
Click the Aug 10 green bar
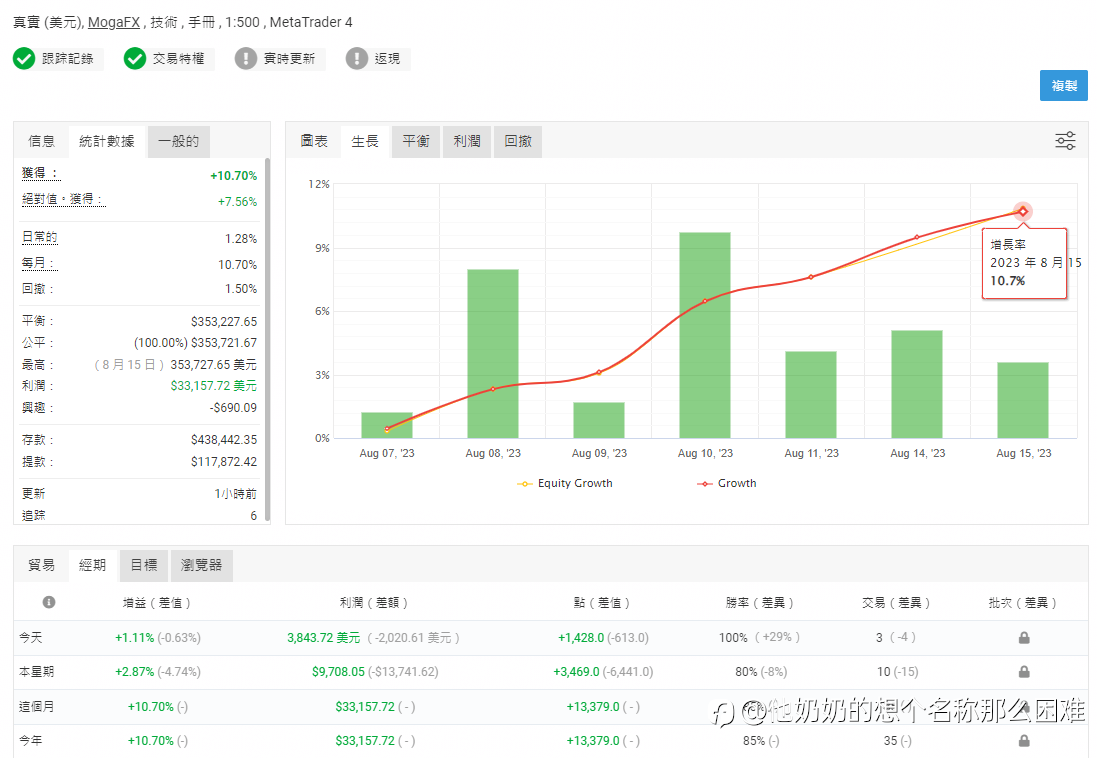coord(705,335)
